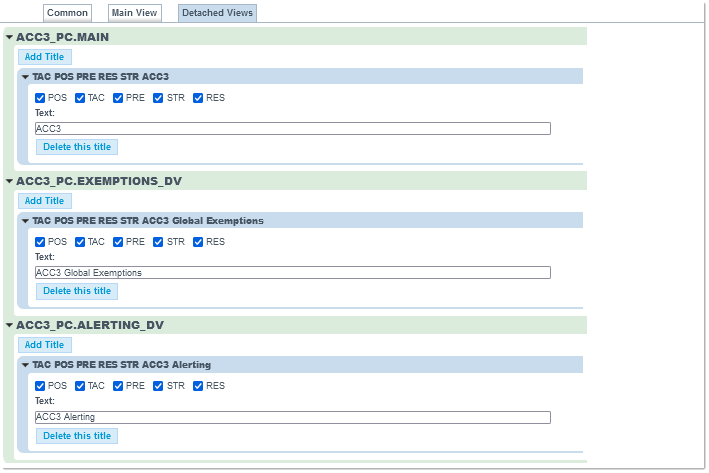709x473 pixels.
Task: Uncheck TAC for ACC3 Global Exemptions title
Action: click(80, 242)
